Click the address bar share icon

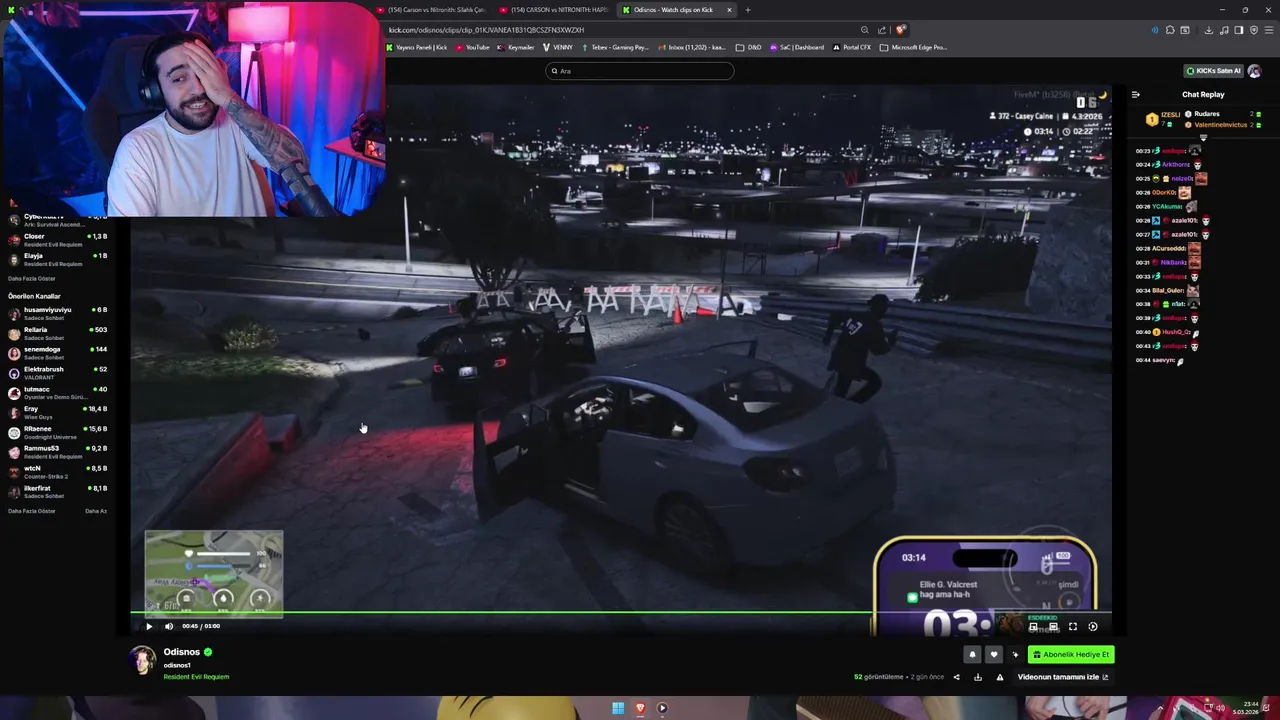pos(882,30)
